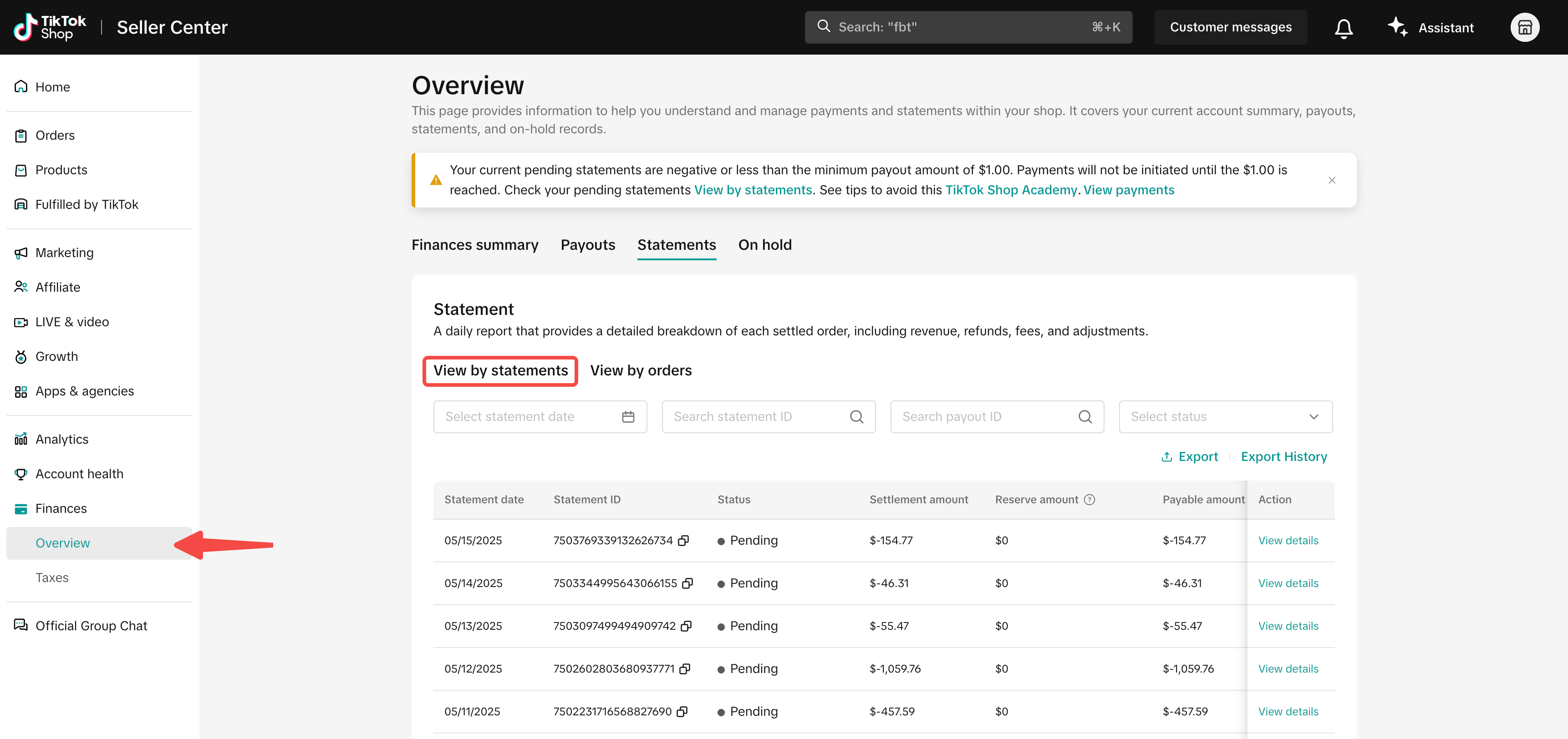Click the TikTok Shop logo
Image resolution: width=1568 pixels, height=739 pixels.
pyautogui.click(x=50, y=27)
